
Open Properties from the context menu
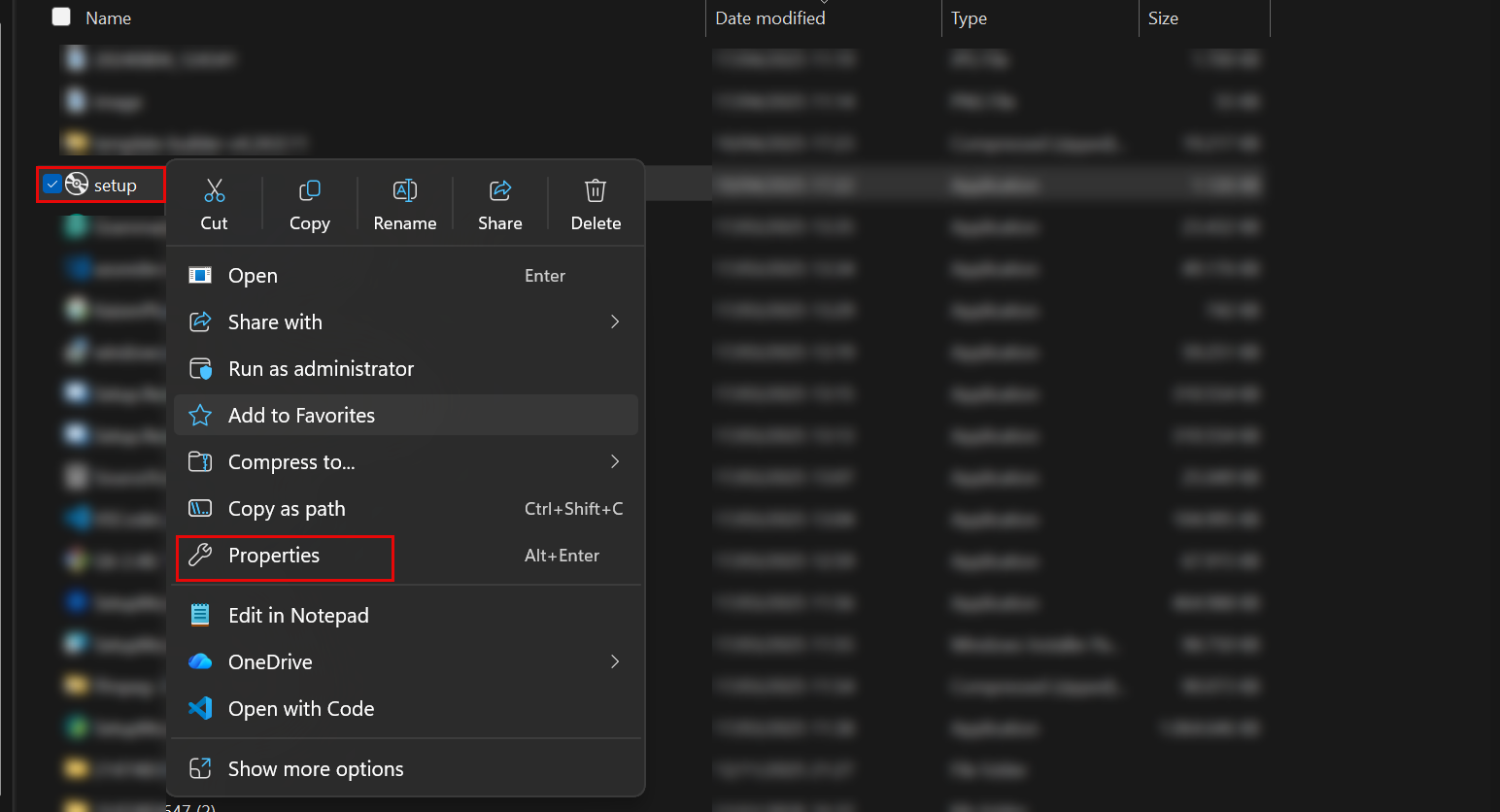274,556
